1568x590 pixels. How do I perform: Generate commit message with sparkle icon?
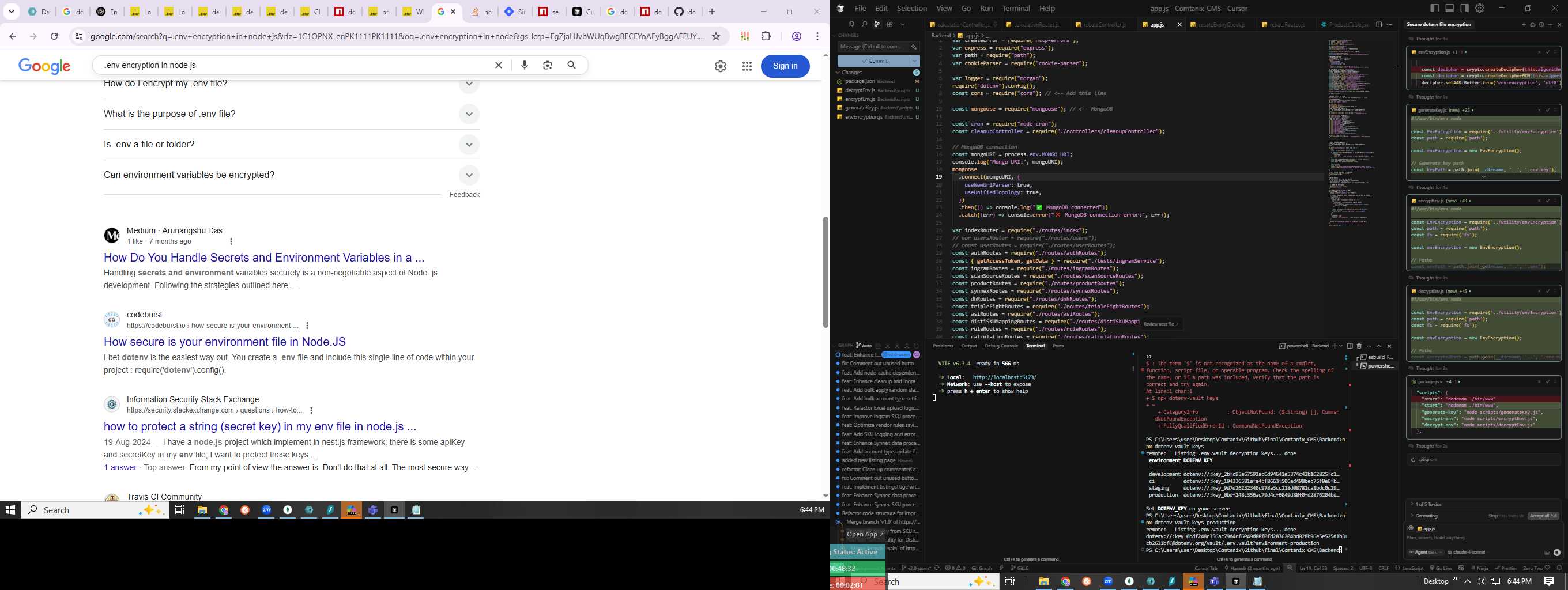tap(914, 47)
